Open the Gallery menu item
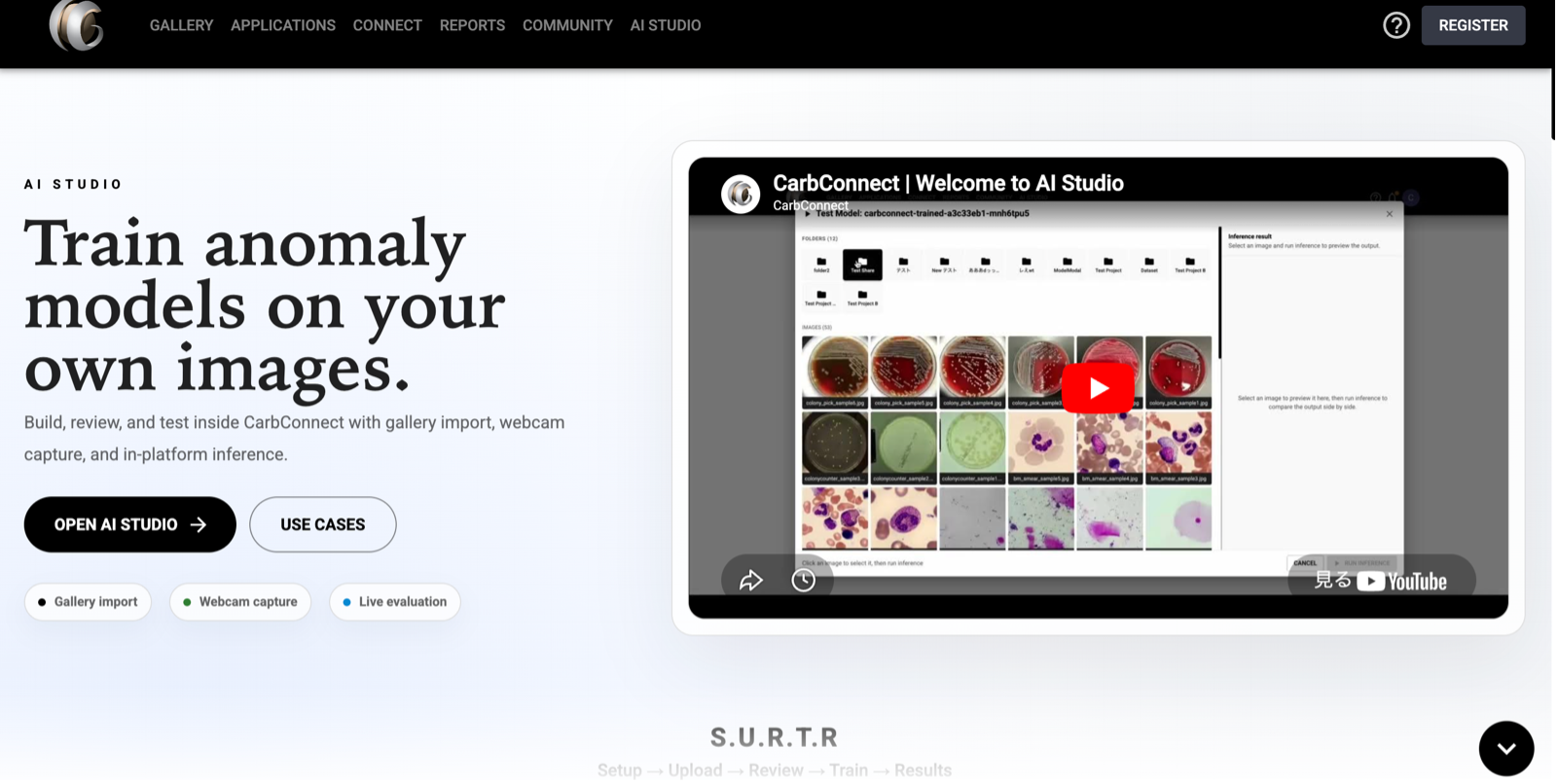The height and width of the screenshot is (784, 1558). click(182, 25)
